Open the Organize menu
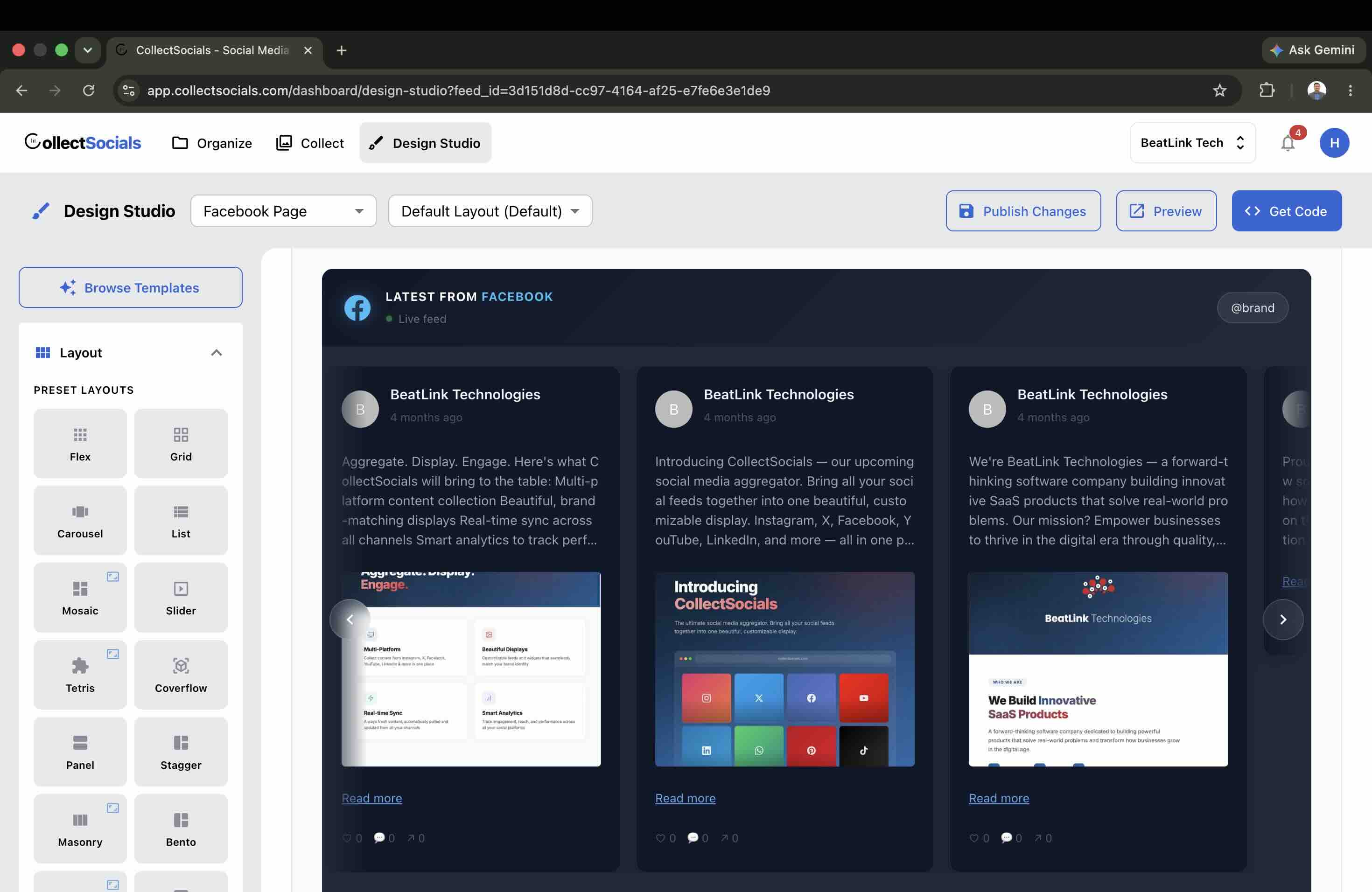This screenshot has width=1372, height=892. pos(212,143)
